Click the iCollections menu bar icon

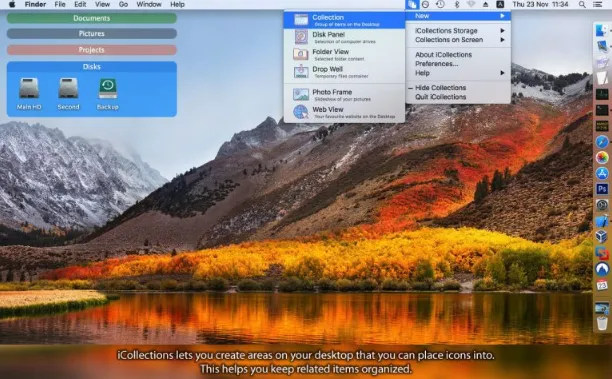pyautogui.click(x=412, y=5)
